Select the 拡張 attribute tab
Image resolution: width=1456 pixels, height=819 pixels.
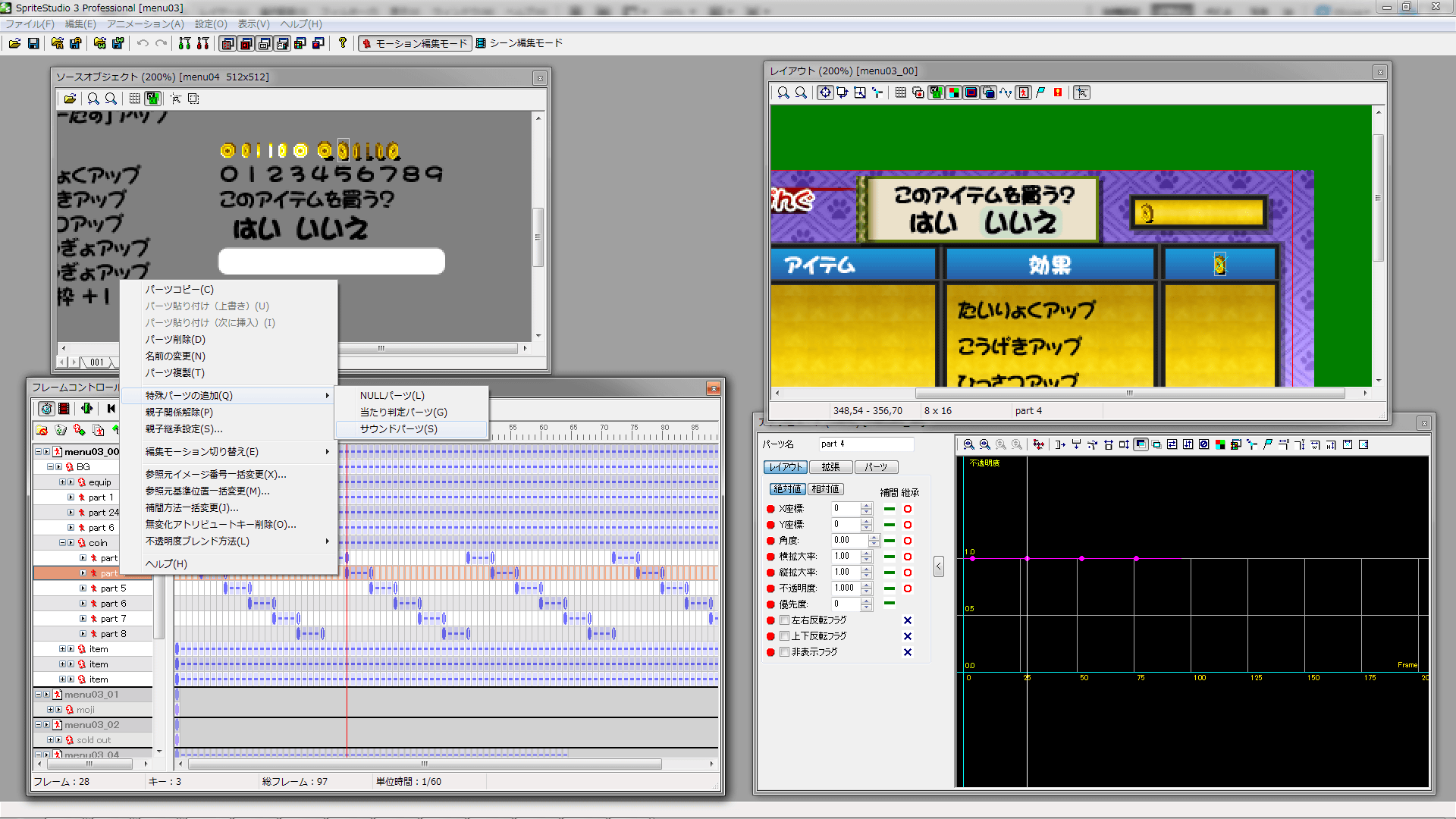coord(830,467)
